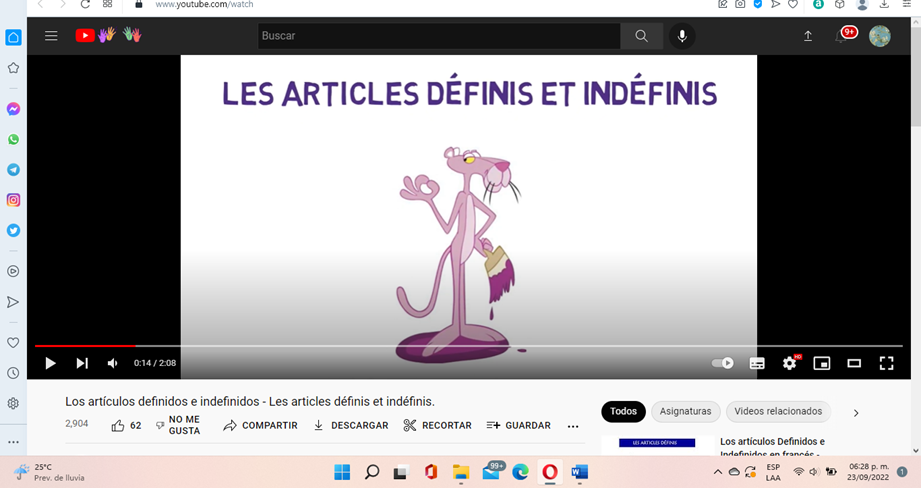
Task: Open Microsoft Edge from taskbar
Action: (520, 472)
